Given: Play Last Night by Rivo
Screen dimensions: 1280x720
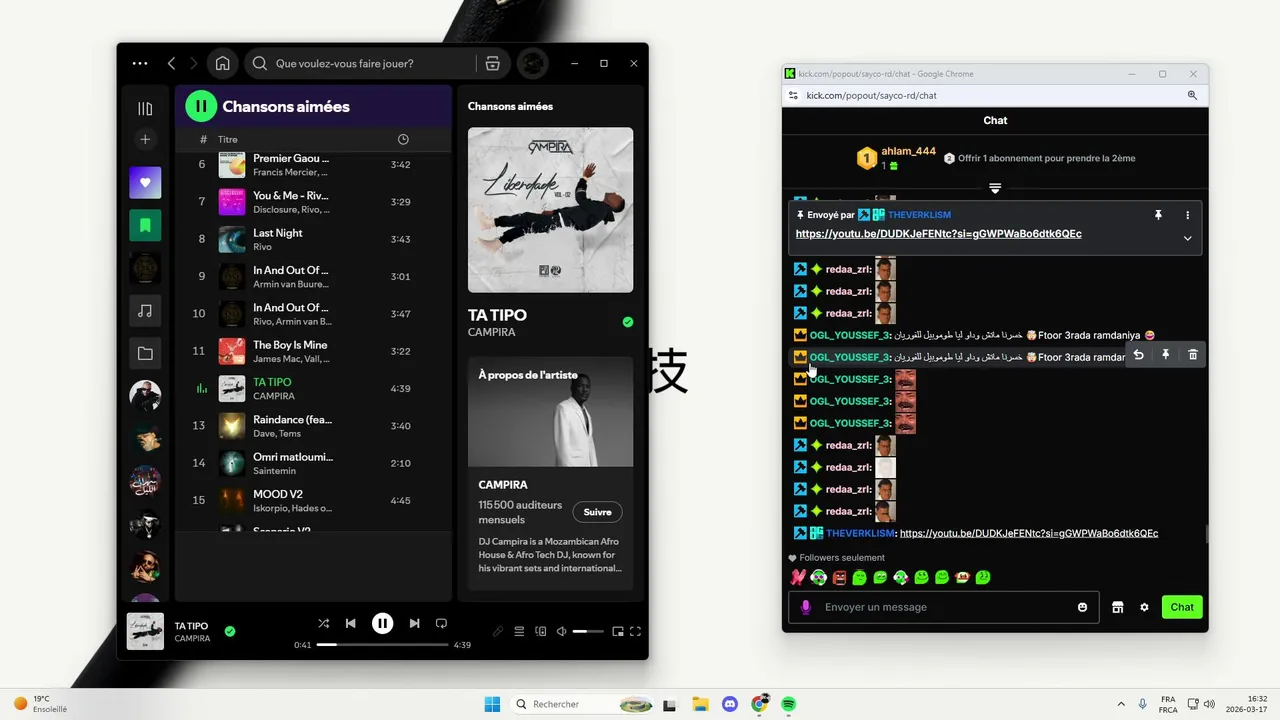Looking at the screenshot, I should tap(313, 239).
